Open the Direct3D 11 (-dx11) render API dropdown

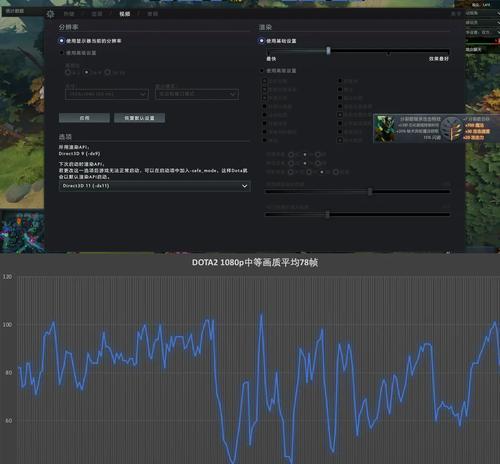pos(155,186)
